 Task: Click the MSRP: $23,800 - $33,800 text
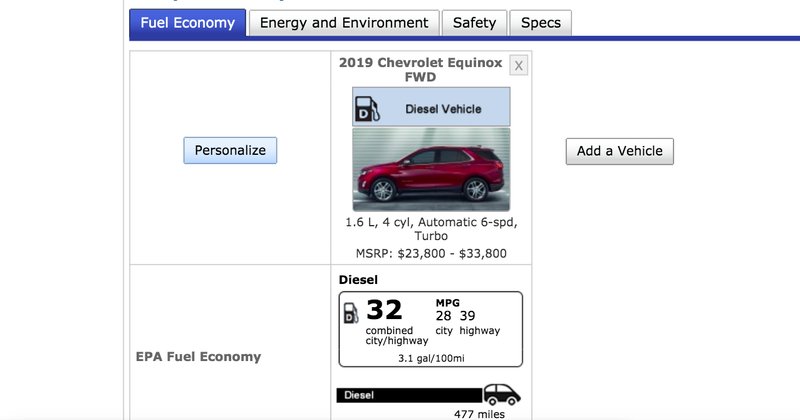click(x=431, y=254)
